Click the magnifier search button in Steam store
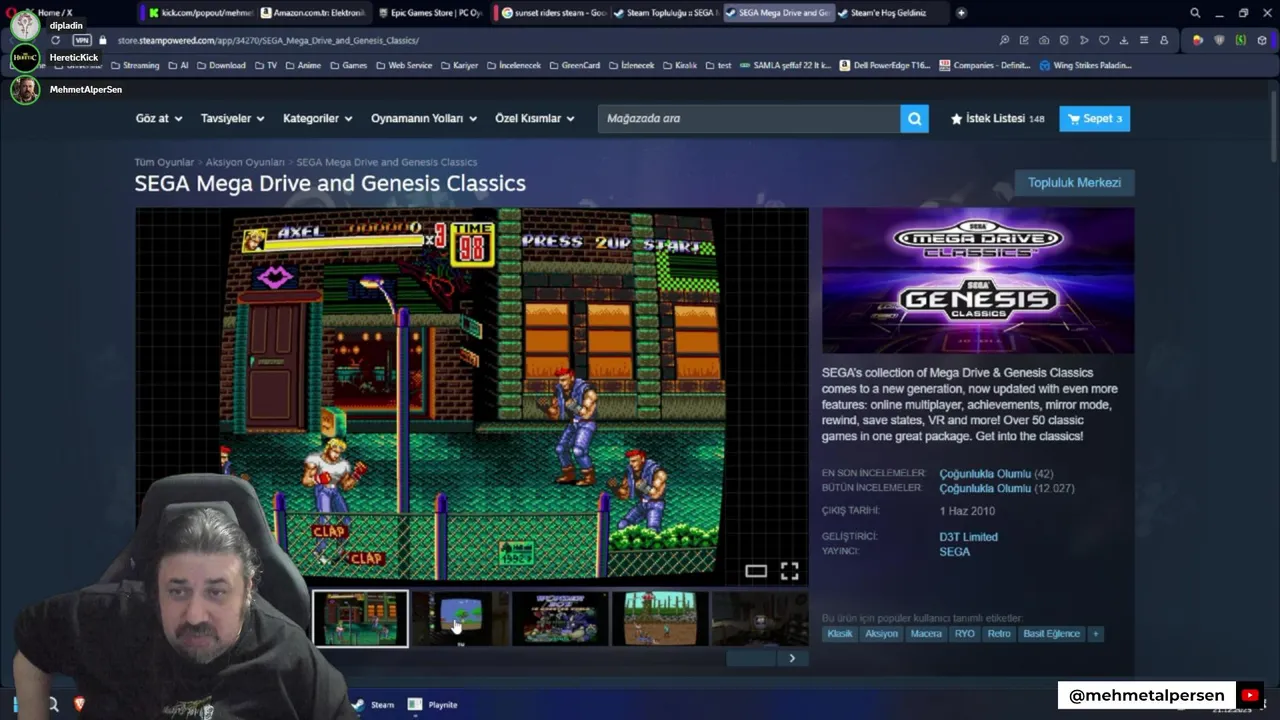Viewport: 1280px width, 720px height. pos(914,119)
